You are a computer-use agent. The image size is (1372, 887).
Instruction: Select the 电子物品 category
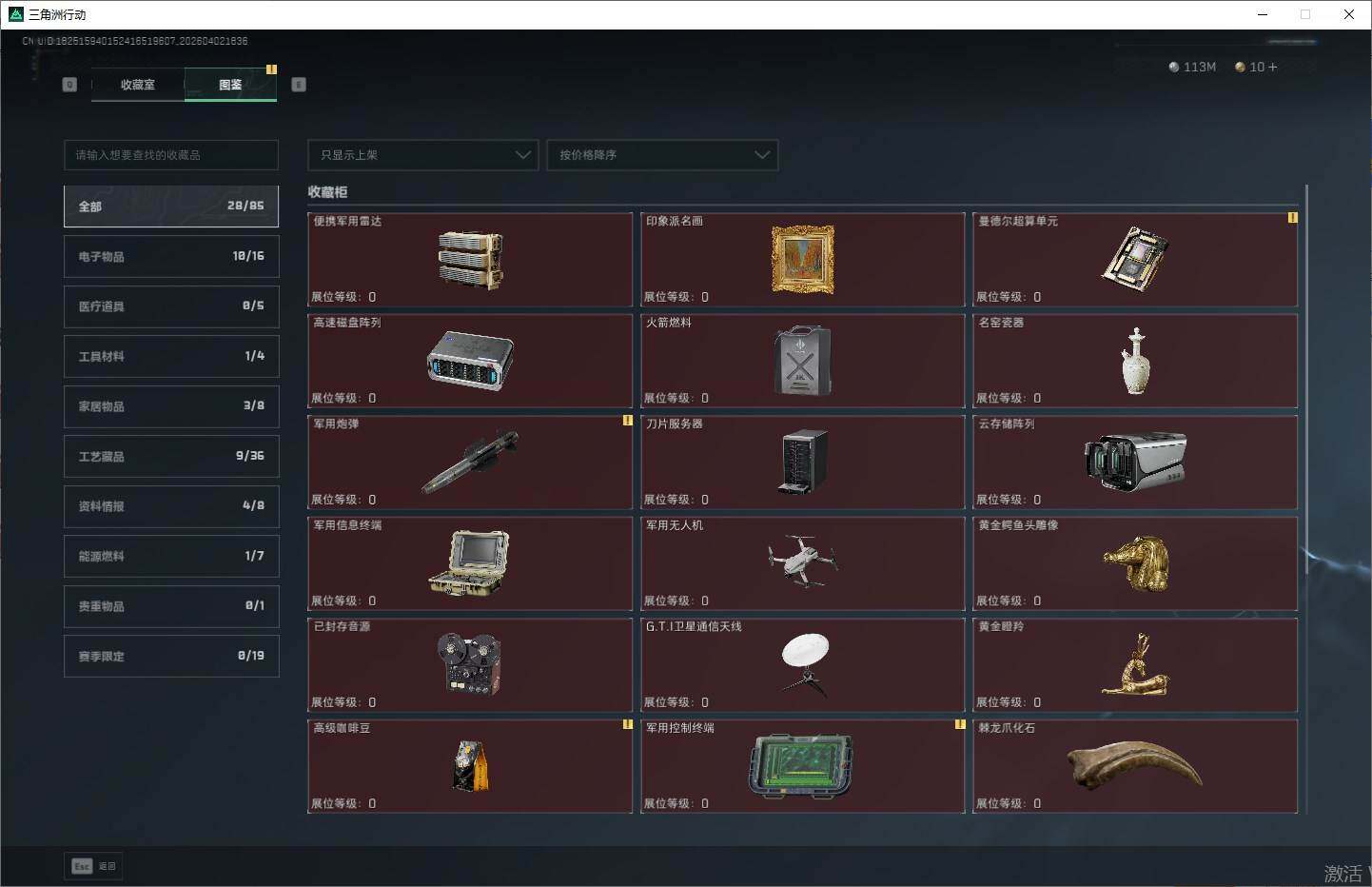[x=171, y=257]
